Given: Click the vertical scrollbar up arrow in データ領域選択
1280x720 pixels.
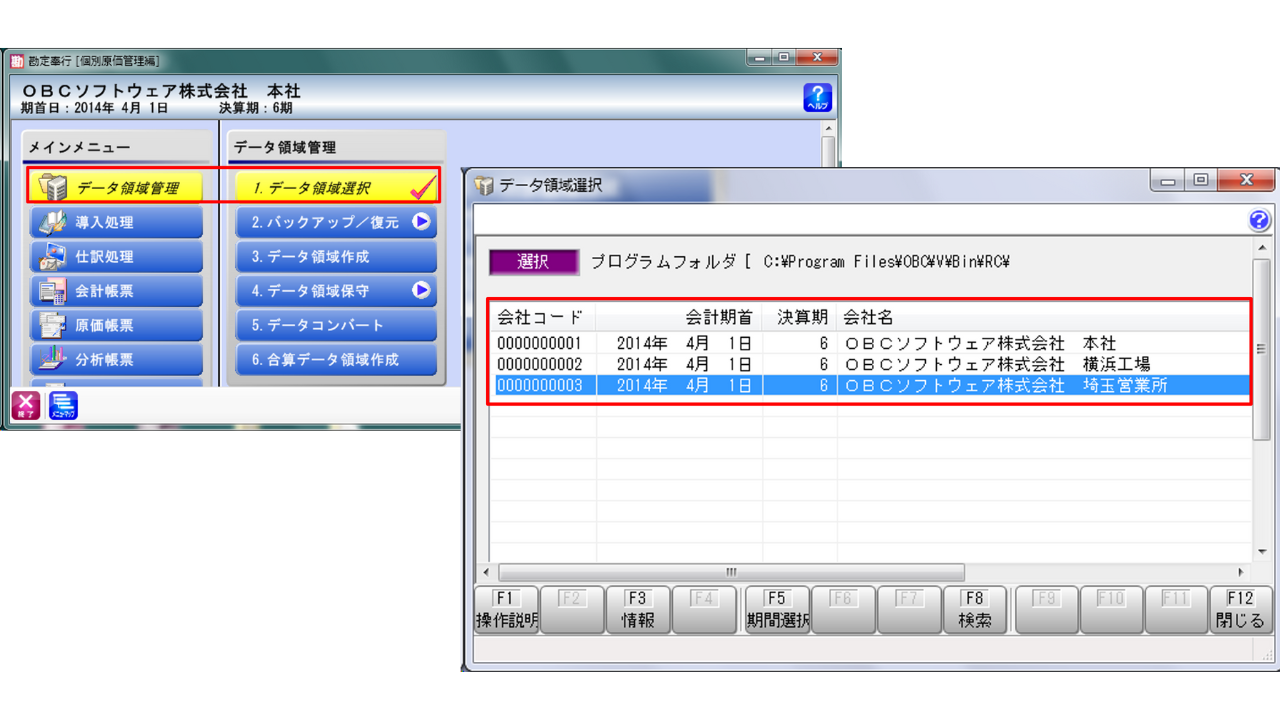Looking at the screenshot, I should point(1262,248).
